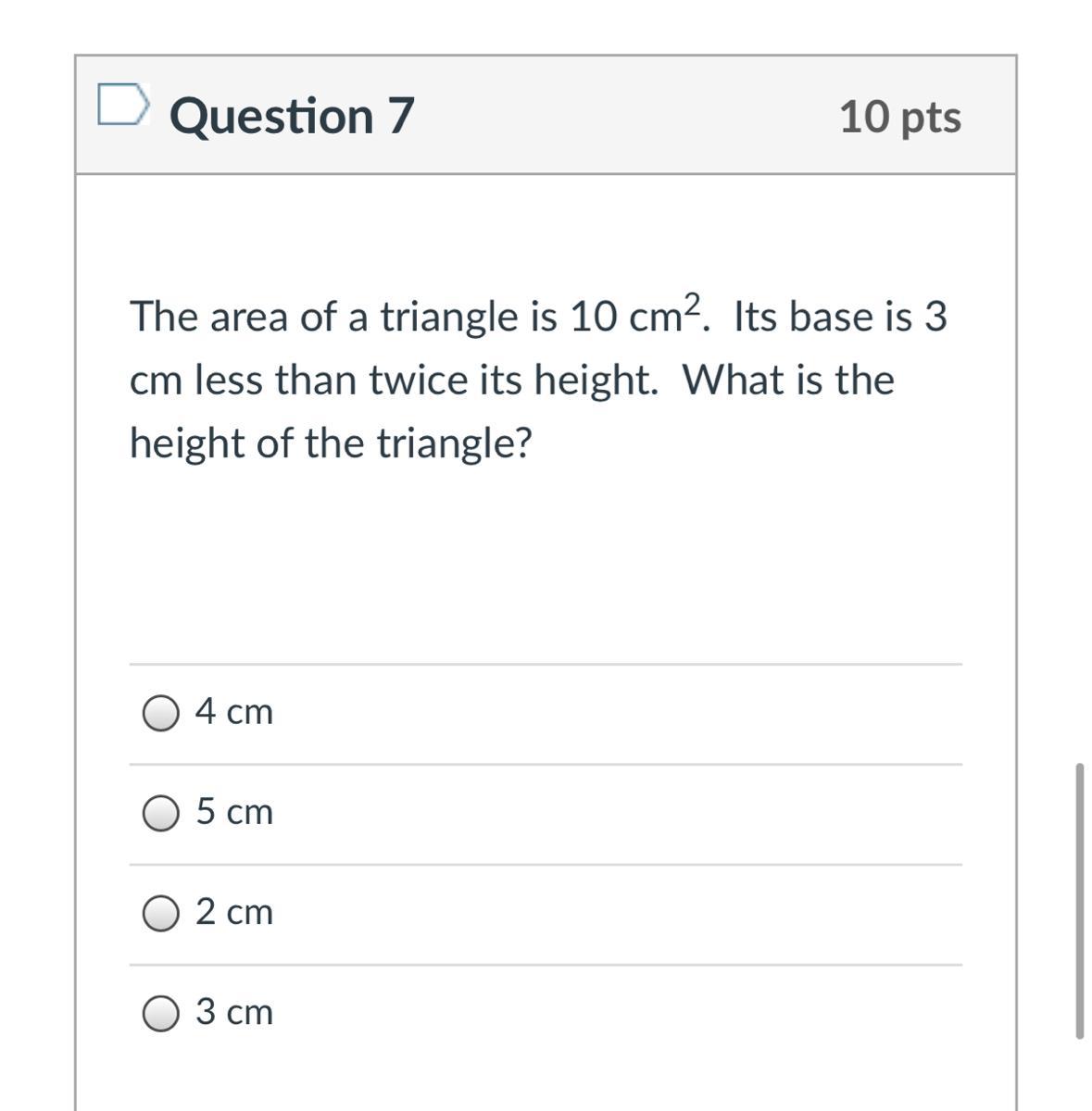
Task: Click the "2 cm" answer label text
Action: tap(234, 912)
